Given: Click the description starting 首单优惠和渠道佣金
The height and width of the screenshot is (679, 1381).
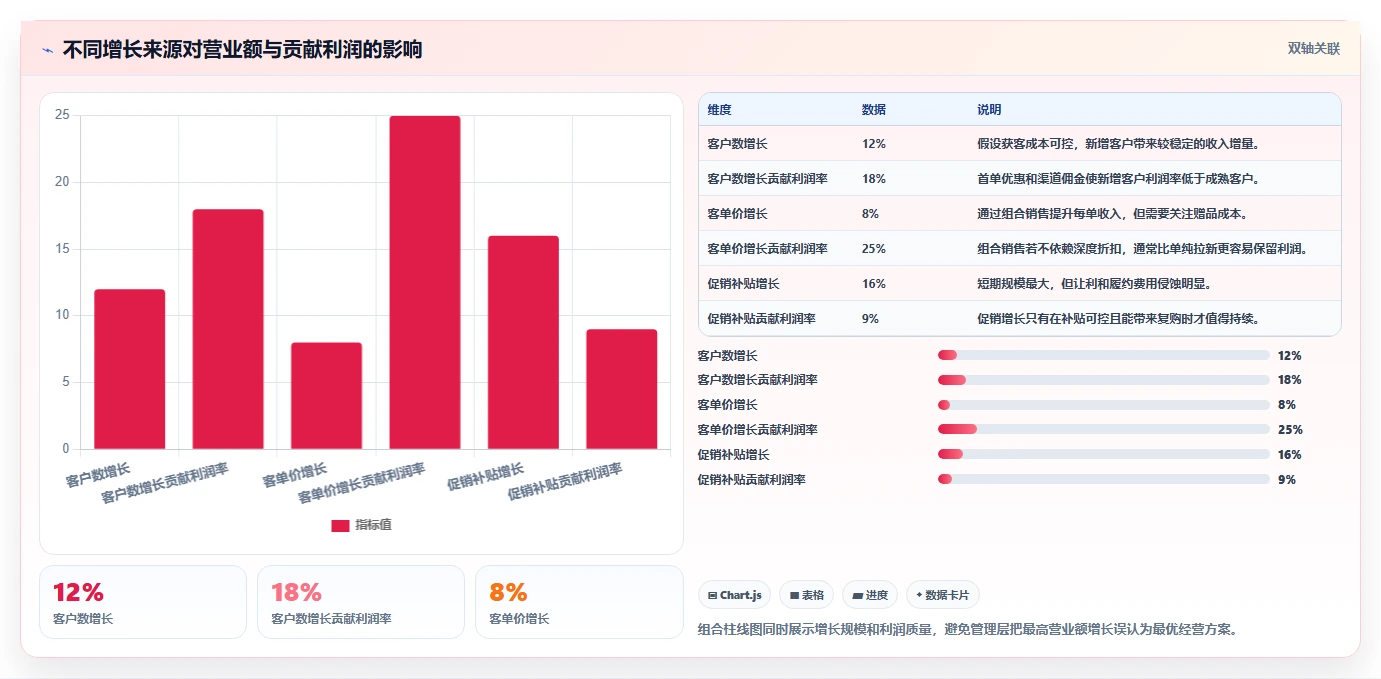Looking at the screenshot, I should [1118, 179].
